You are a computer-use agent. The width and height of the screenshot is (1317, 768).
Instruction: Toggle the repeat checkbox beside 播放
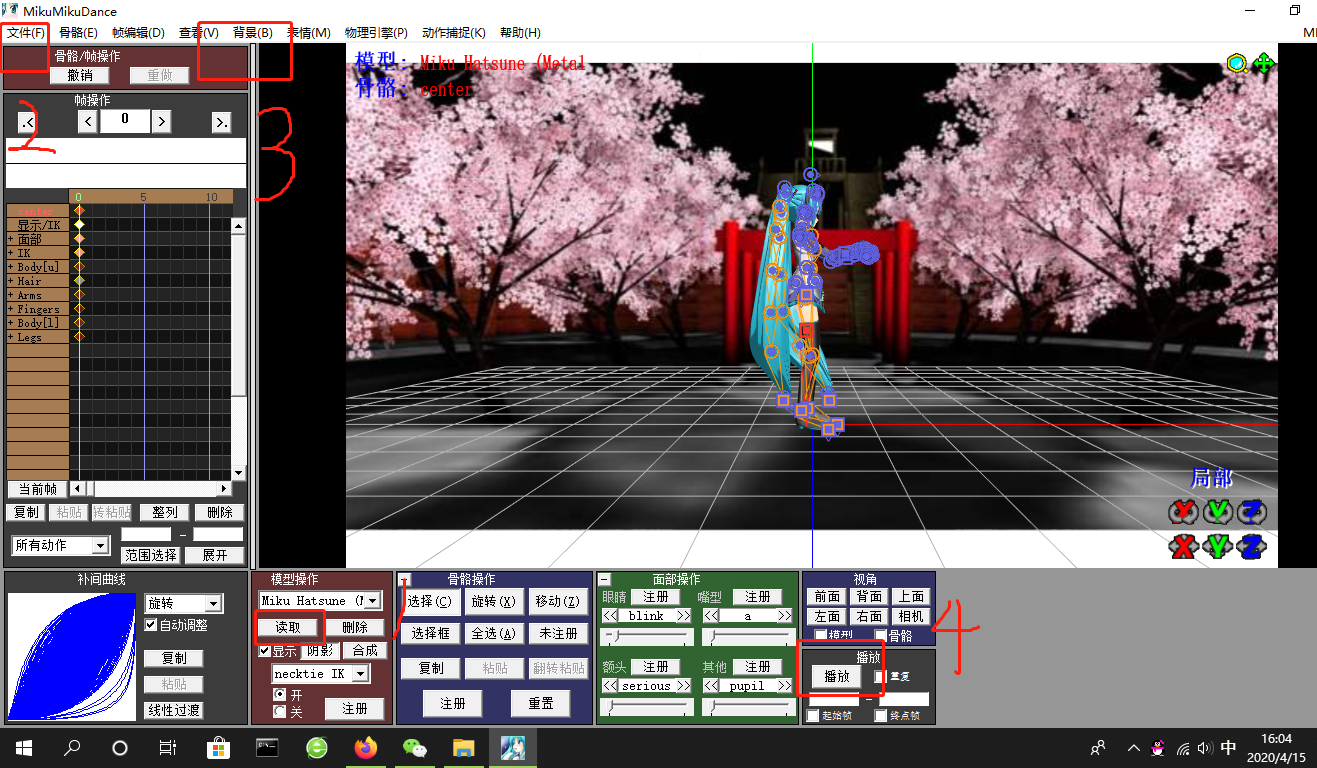879,677
